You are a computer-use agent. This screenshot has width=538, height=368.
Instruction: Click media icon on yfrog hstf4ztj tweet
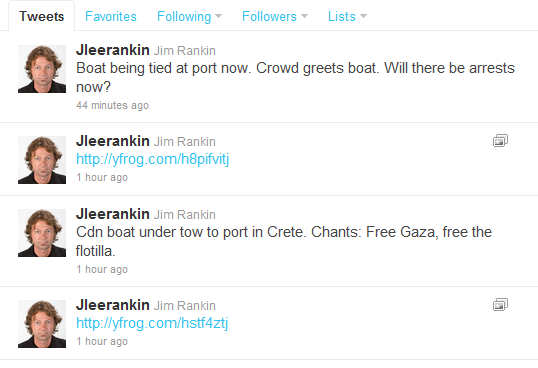coord(500,305)
